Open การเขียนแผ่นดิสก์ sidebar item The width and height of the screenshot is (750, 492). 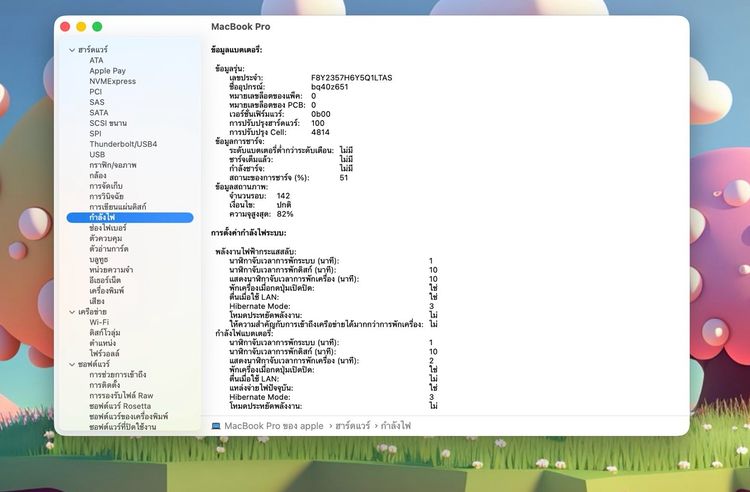click(118, 207)
